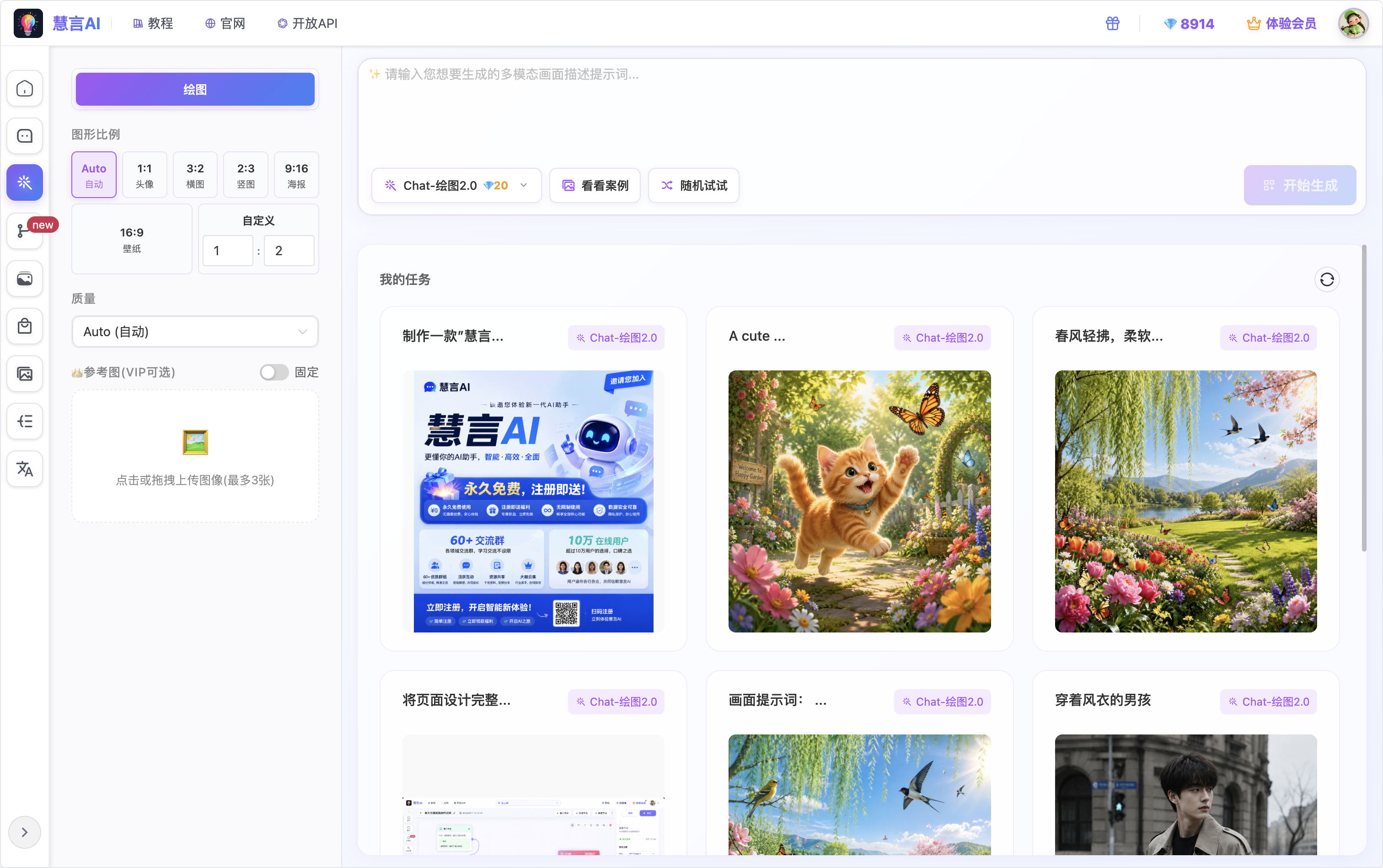Screen dimensions: 1383x868
Task: Click the Chat-绘图2.0 tag on 将页面设计完整 card
Action: tap(616, 702)
